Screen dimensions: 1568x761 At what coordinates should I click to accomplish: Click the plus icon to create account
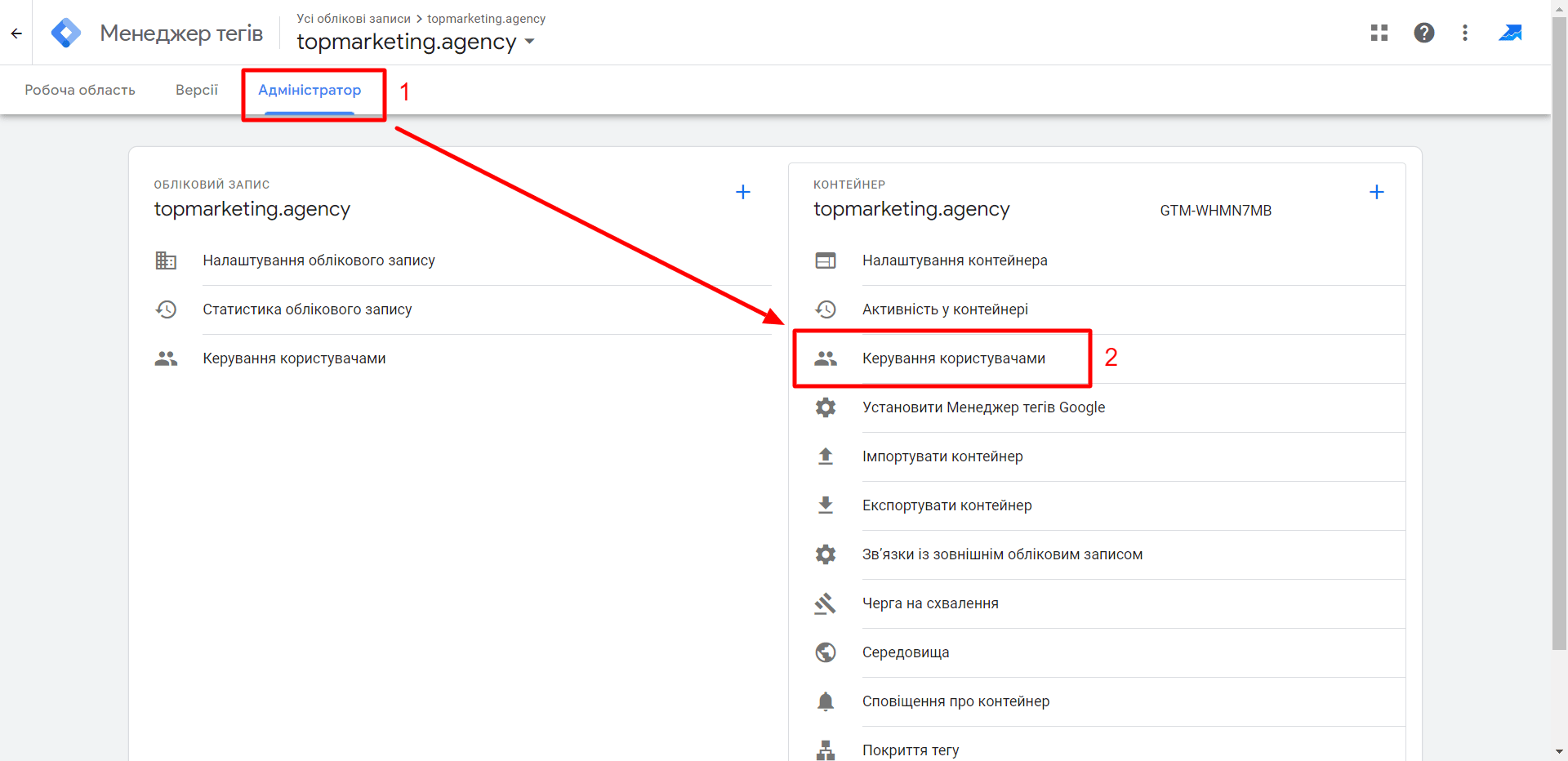(743, 192)
